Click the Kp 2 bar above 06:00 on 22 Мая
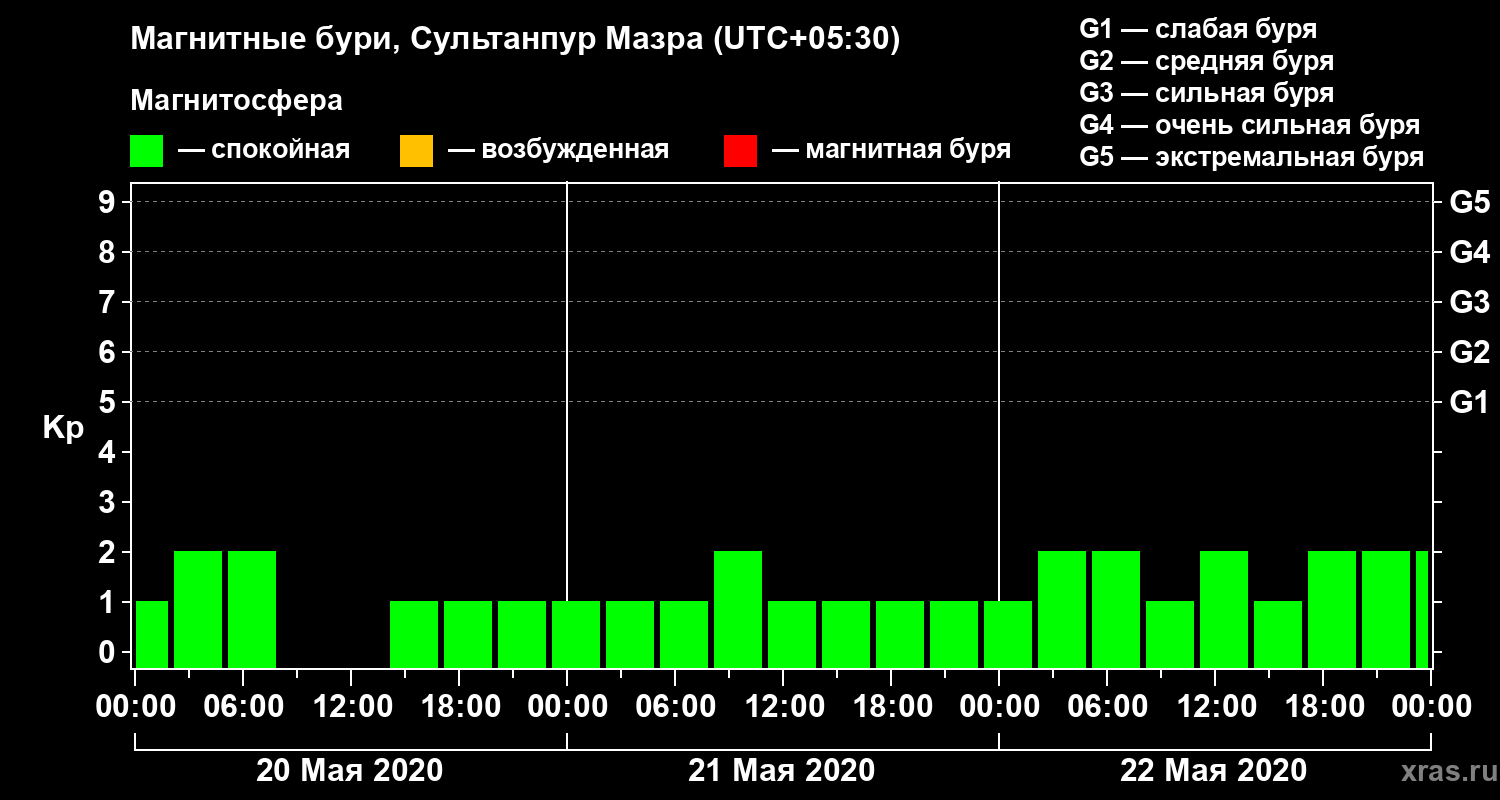Image resolution: width=1500 pixels, height=800 pixels. pos(1116,609)
